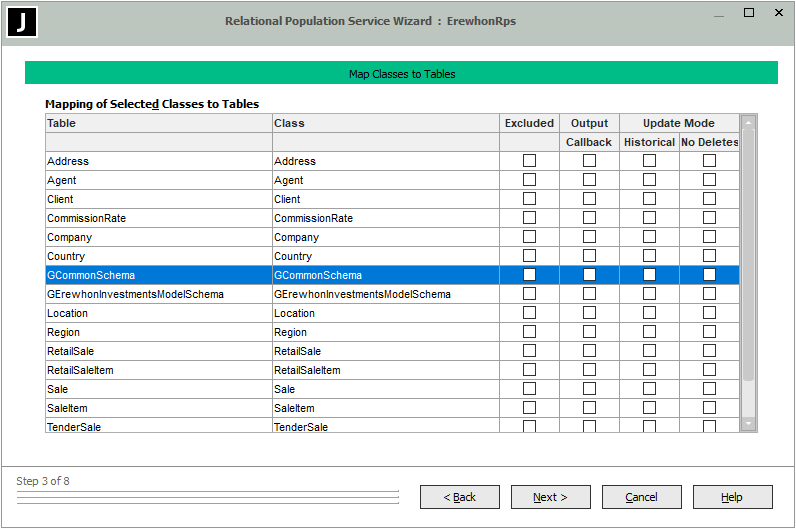This screenshot has width=796, height=529.
Task: Click the scrollbar down arrow in table
Action: (748, 424)
